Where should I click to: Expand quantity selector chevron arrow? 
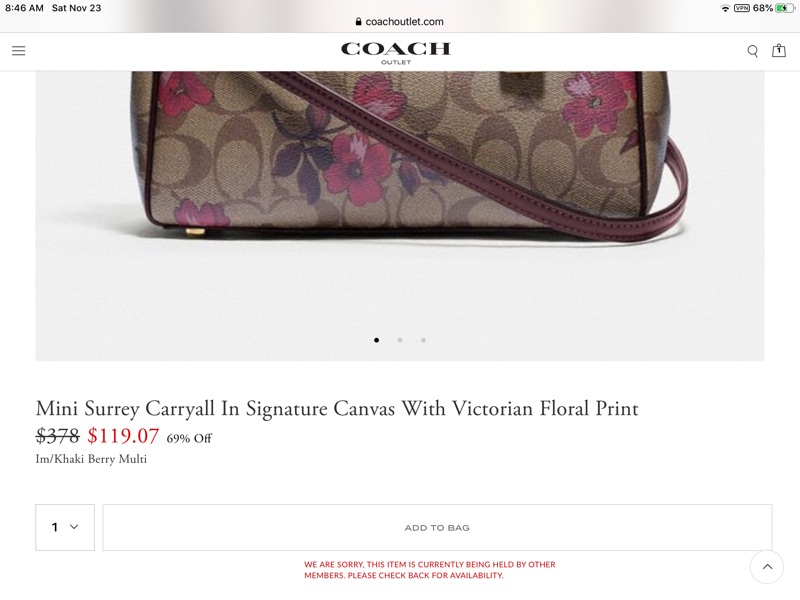coord(74,527)
